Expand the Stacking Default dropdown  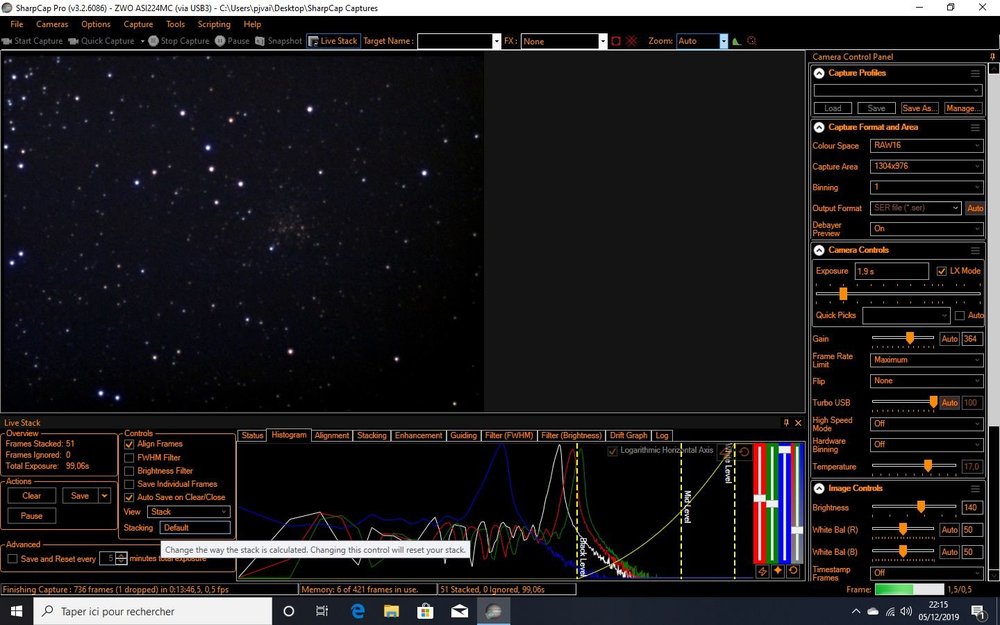pos(194,527)
